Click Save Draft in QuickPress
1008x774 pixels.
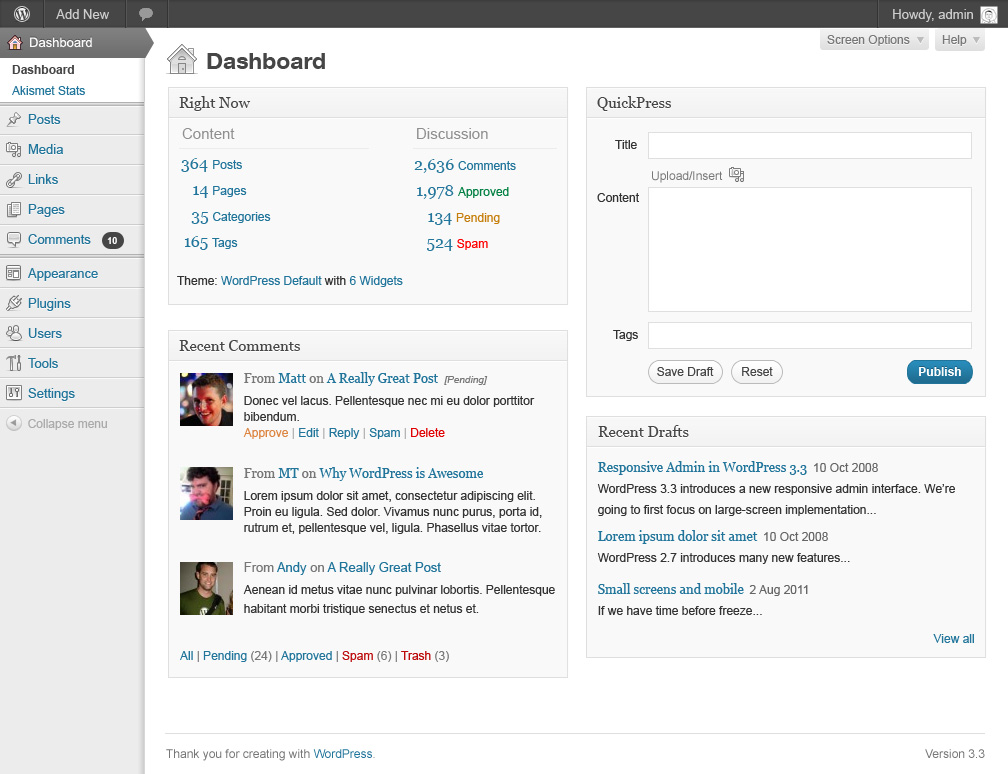[685, 372]
